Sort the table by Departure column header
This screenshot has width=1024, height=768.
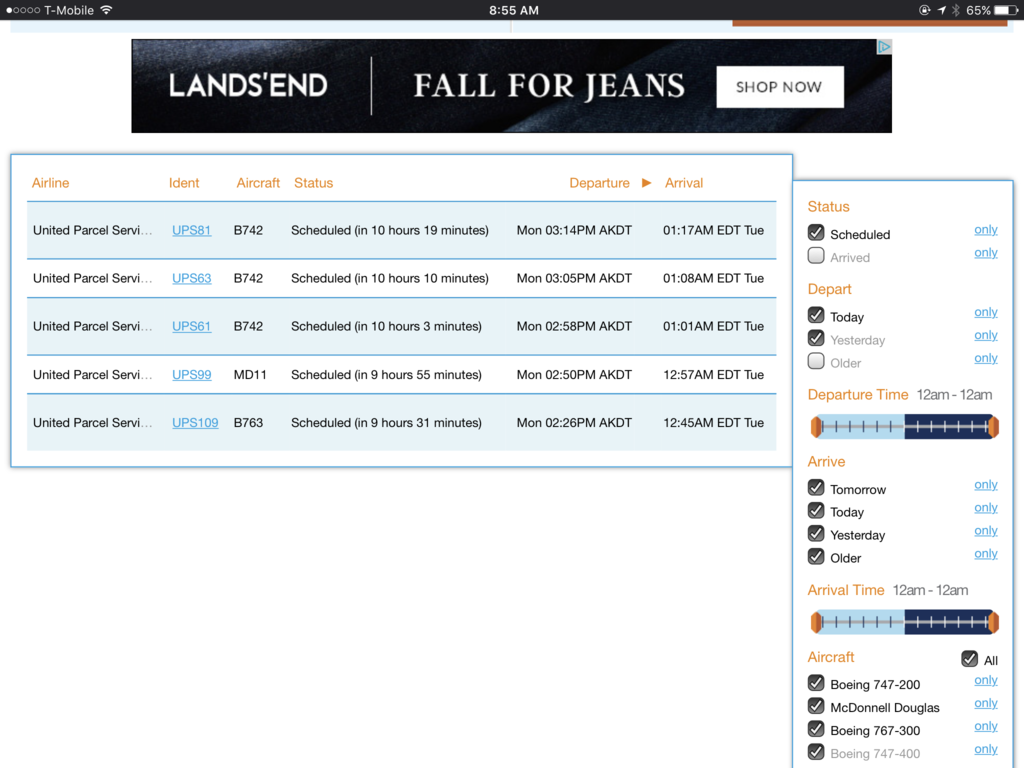click(x=599, y=183)
